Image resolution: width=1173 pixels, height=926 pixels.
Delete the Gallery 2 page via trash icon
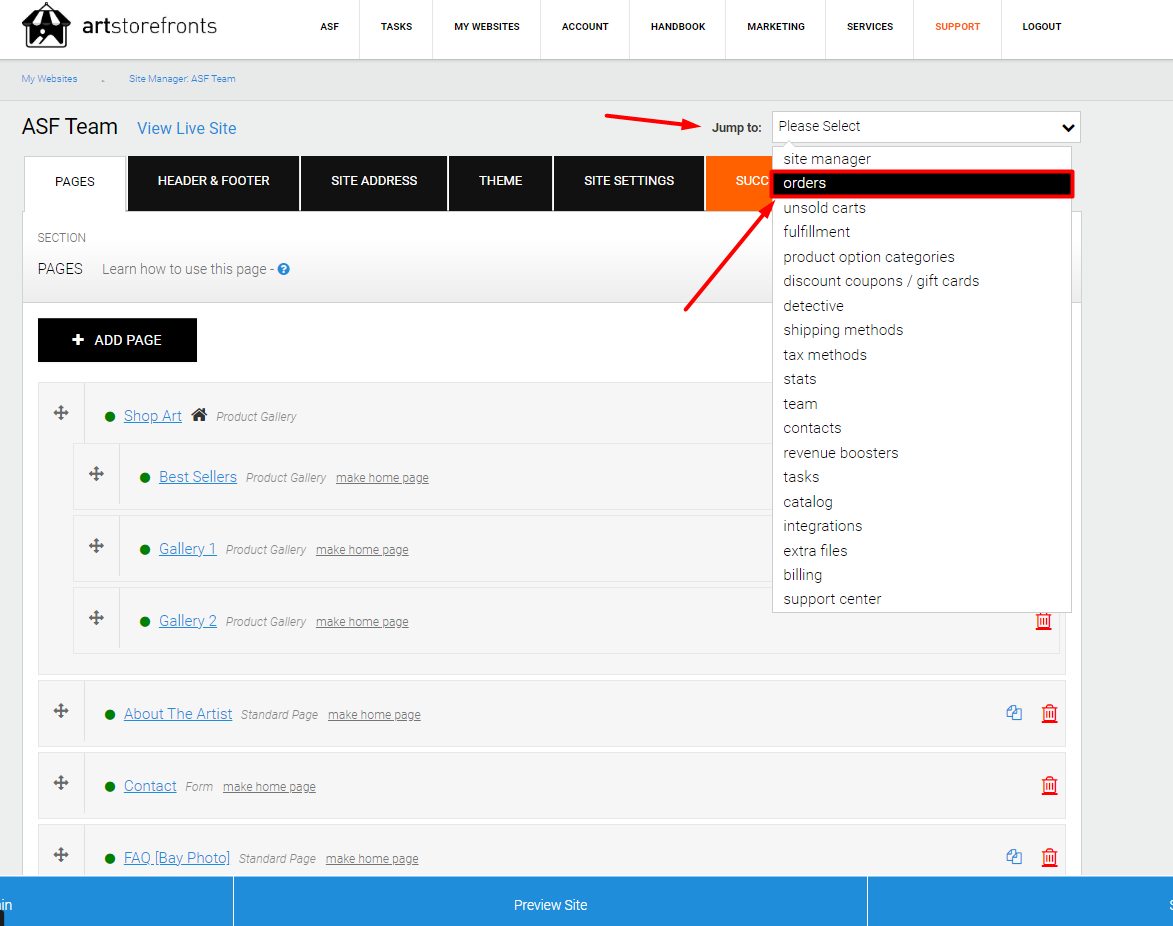pos(1044,621)
